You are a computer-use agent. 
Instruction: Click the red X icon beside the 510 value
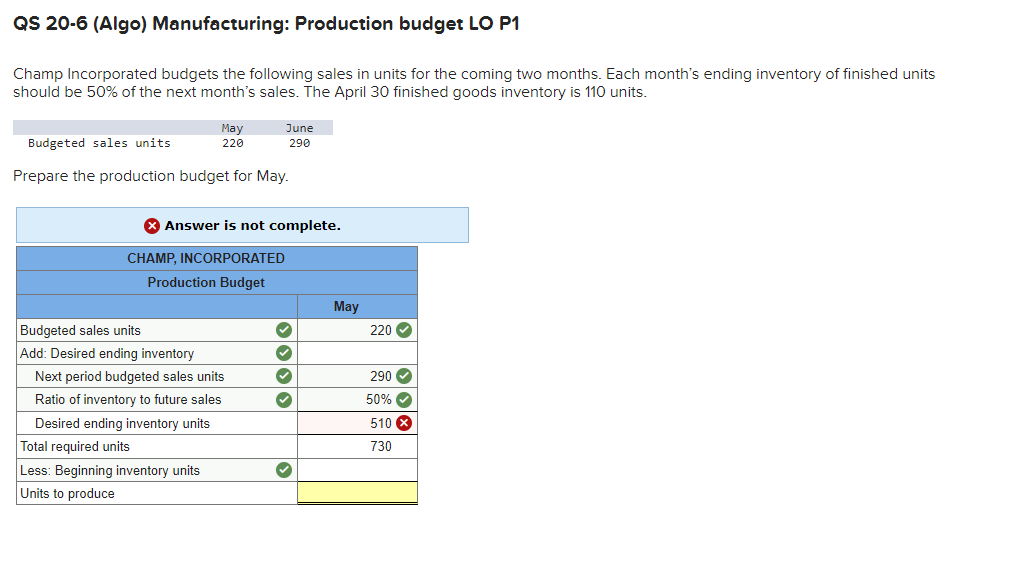pyautogui.click(x=404, y=423)
